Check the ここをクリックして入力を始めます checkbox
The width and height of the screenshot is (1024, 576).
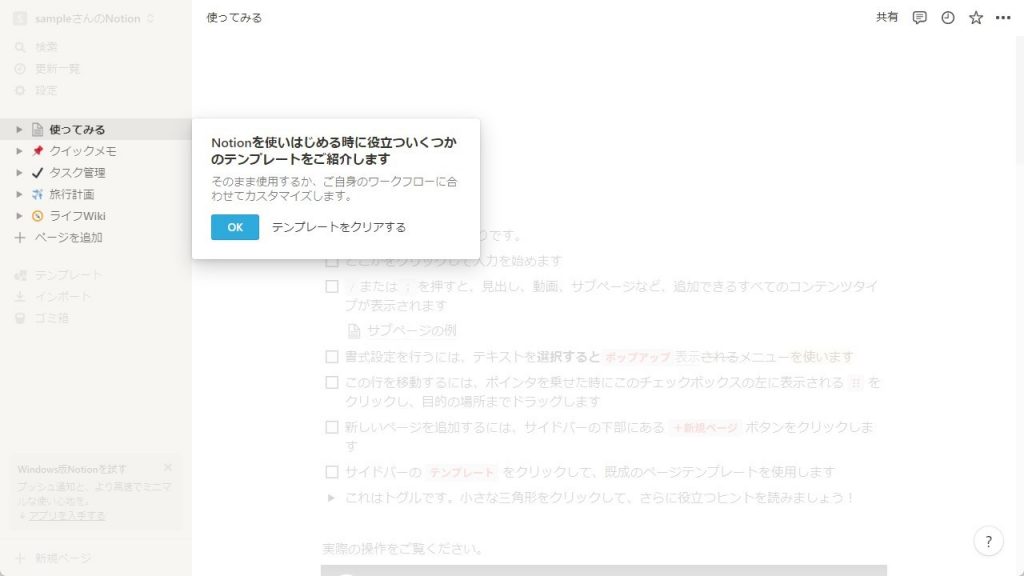(x=332, y=261)
